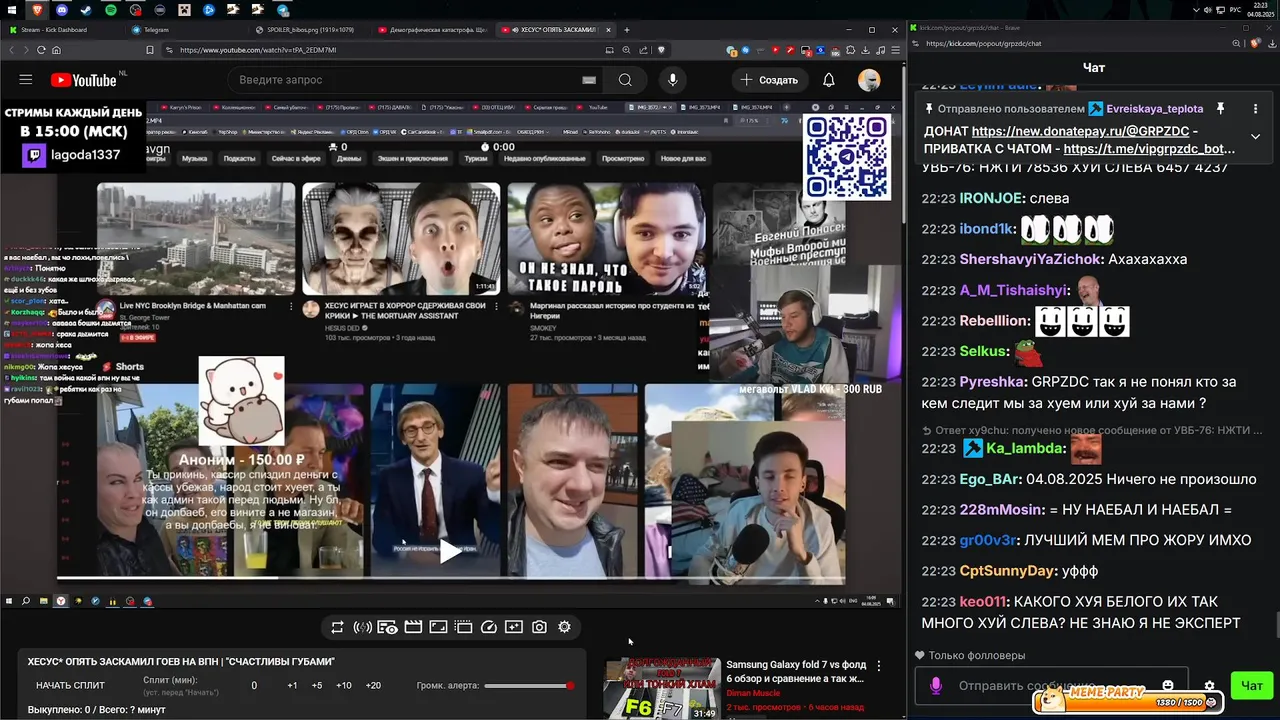Click the clapperboard icon in the enhancer toolbar

[x=412, y=627]
